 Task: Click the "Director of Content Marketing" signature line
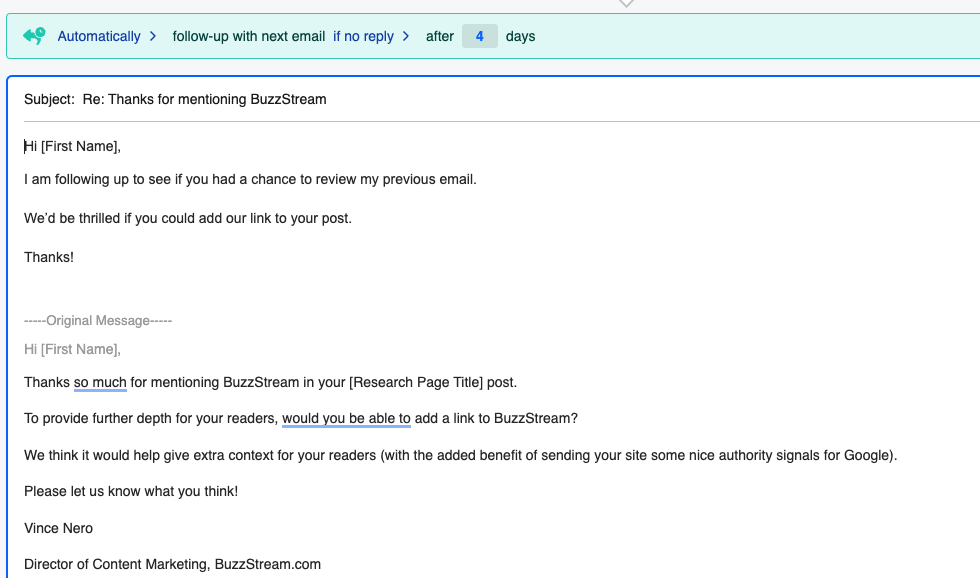[172, 564]
